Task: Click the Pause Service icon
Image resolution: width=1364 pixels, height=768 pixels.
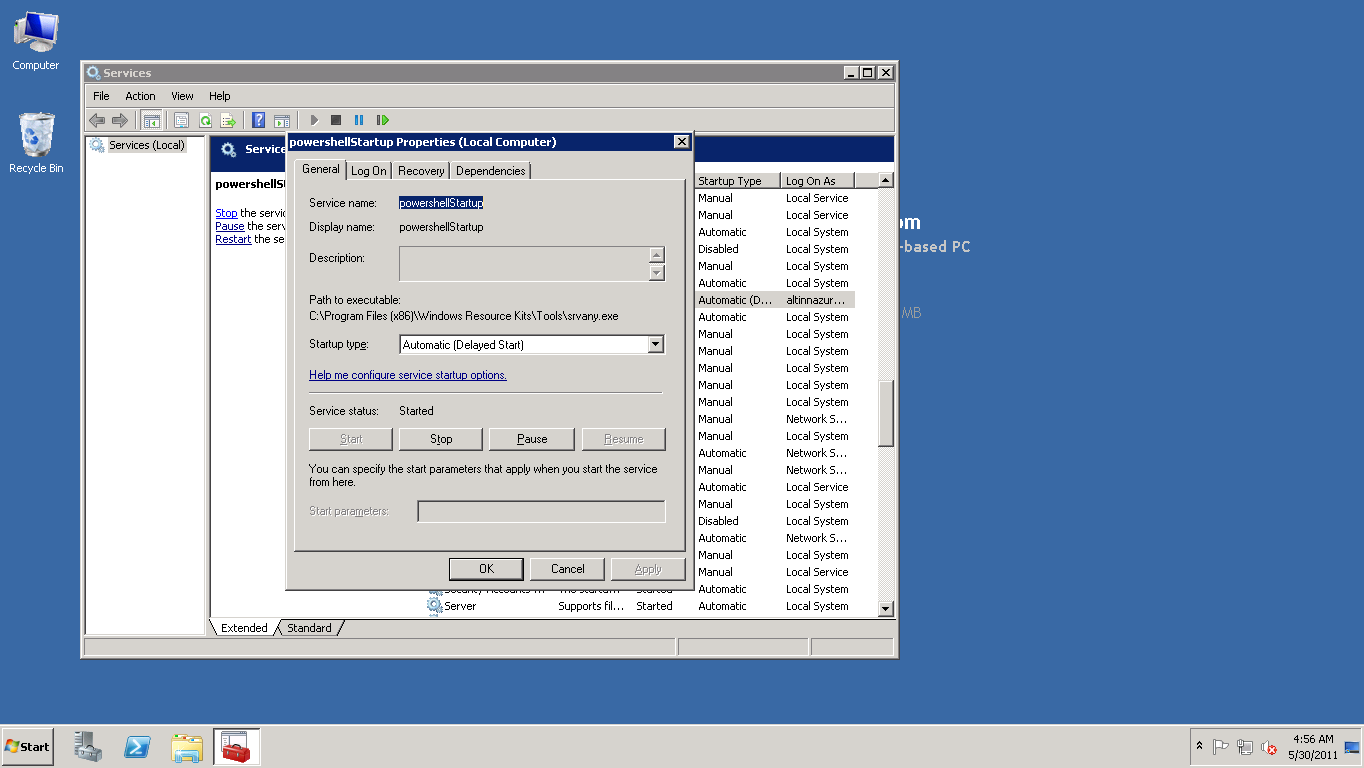Action: 359,120
